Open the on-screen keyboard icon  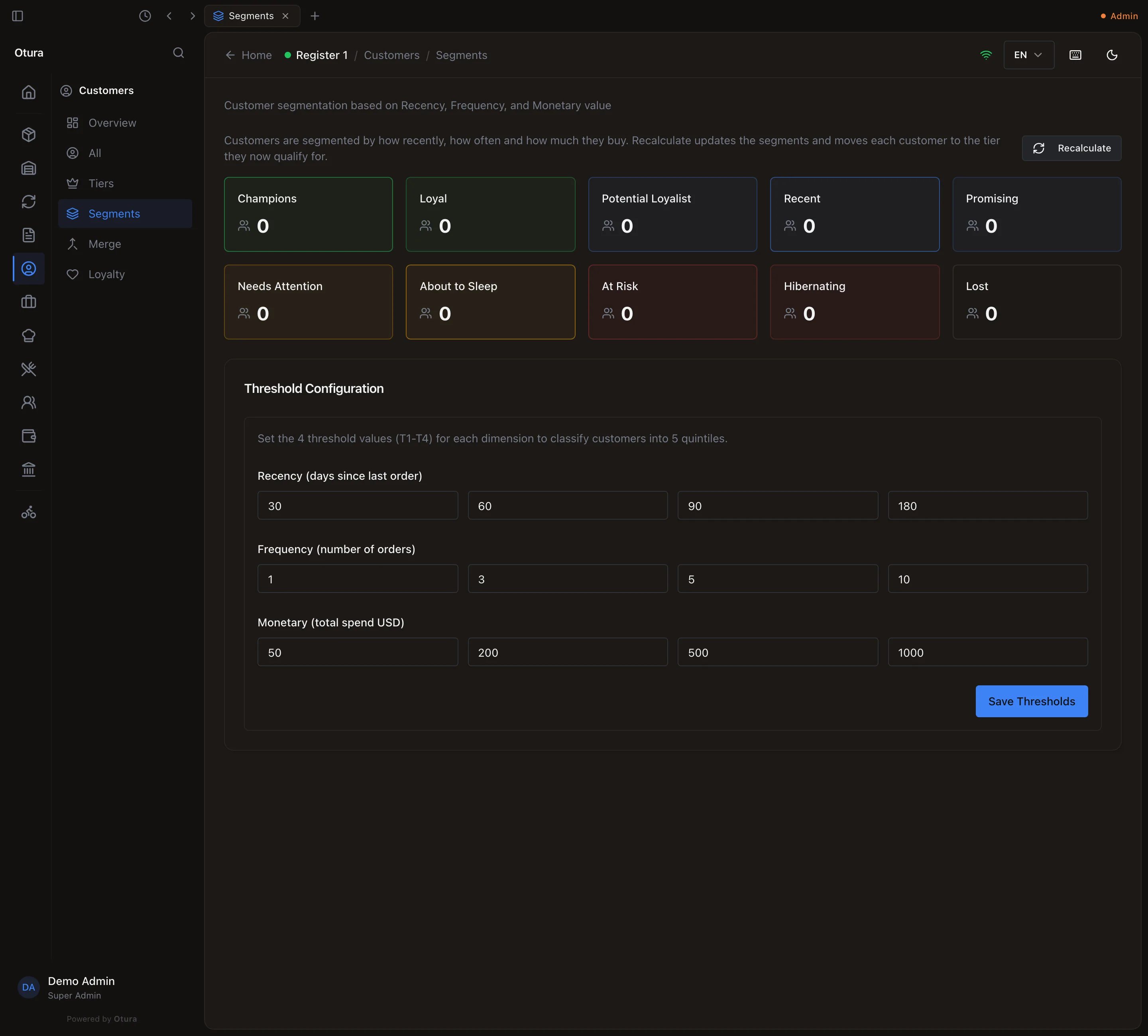tap(1075, 55)
